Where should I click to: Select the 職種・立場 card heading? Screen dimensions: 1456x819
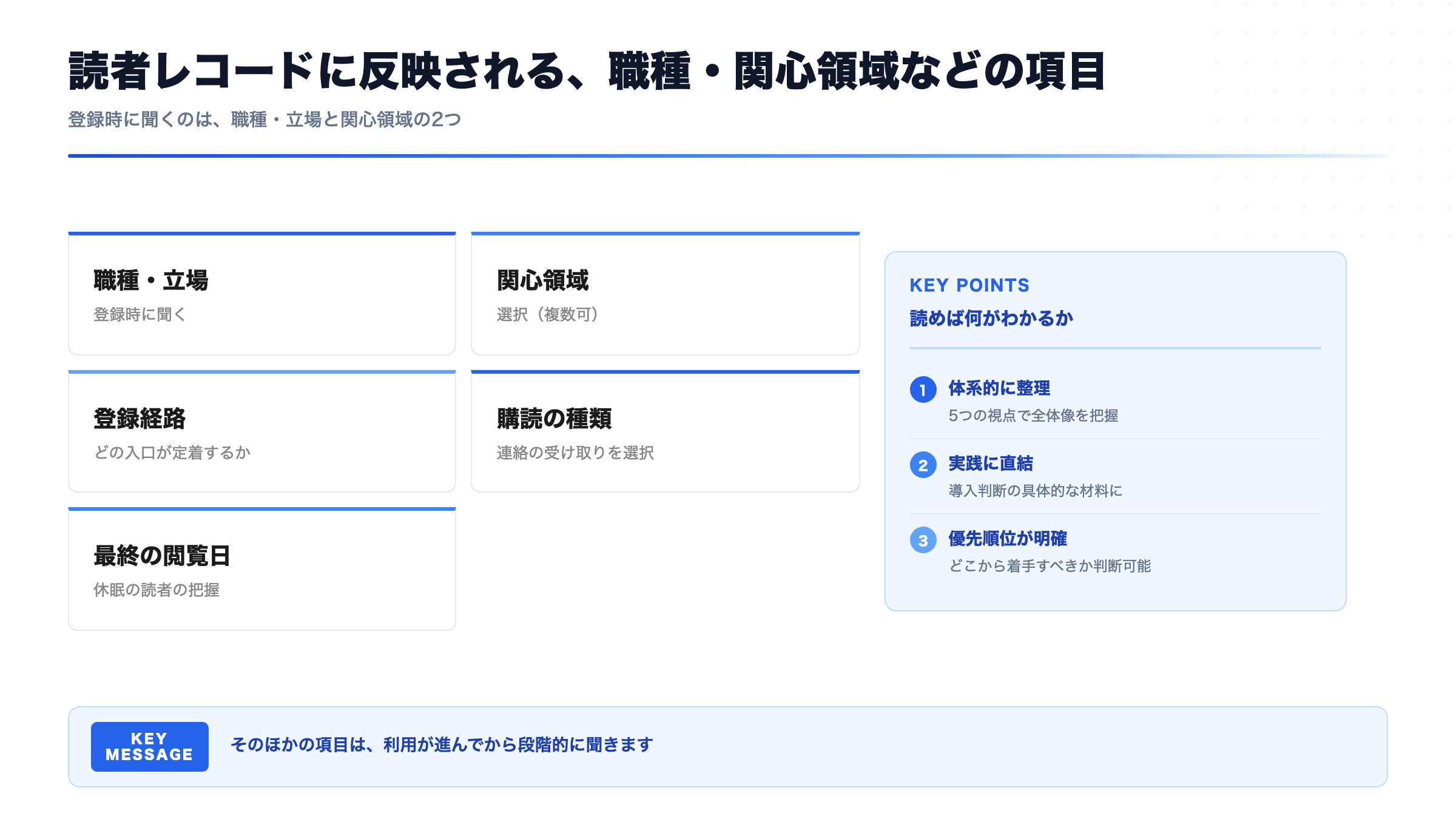point(151,280)
